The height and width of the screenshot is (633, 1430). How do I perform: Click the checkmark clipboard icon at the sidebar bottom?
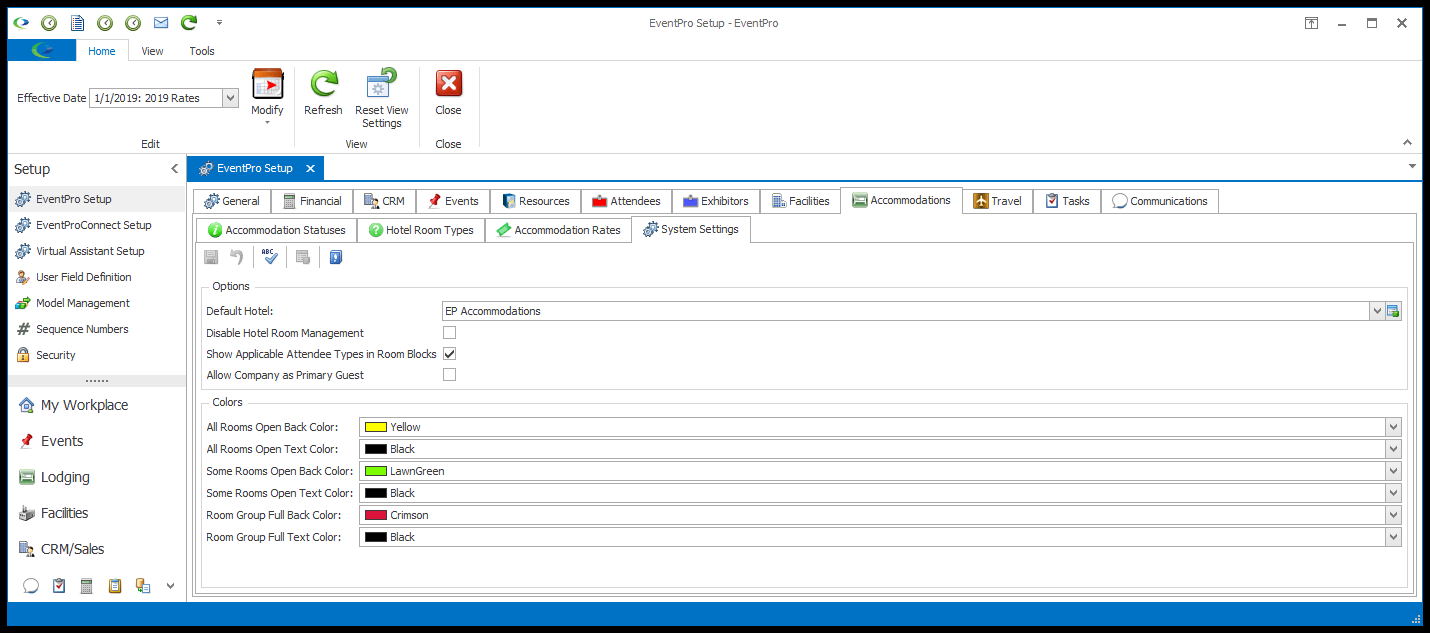pos(59,586)
